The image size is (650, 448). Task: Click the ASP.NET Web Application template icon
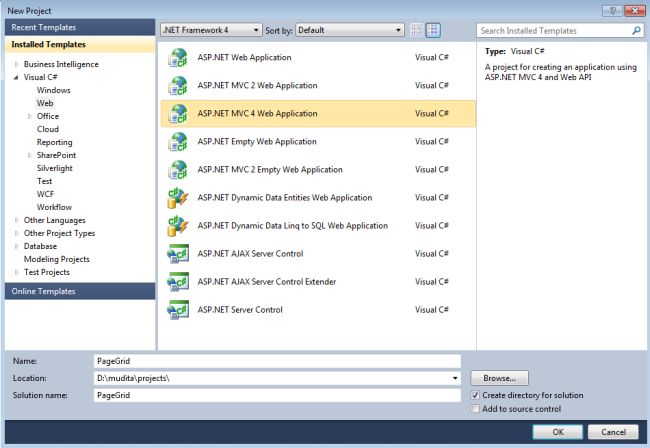tap(178, 58)
